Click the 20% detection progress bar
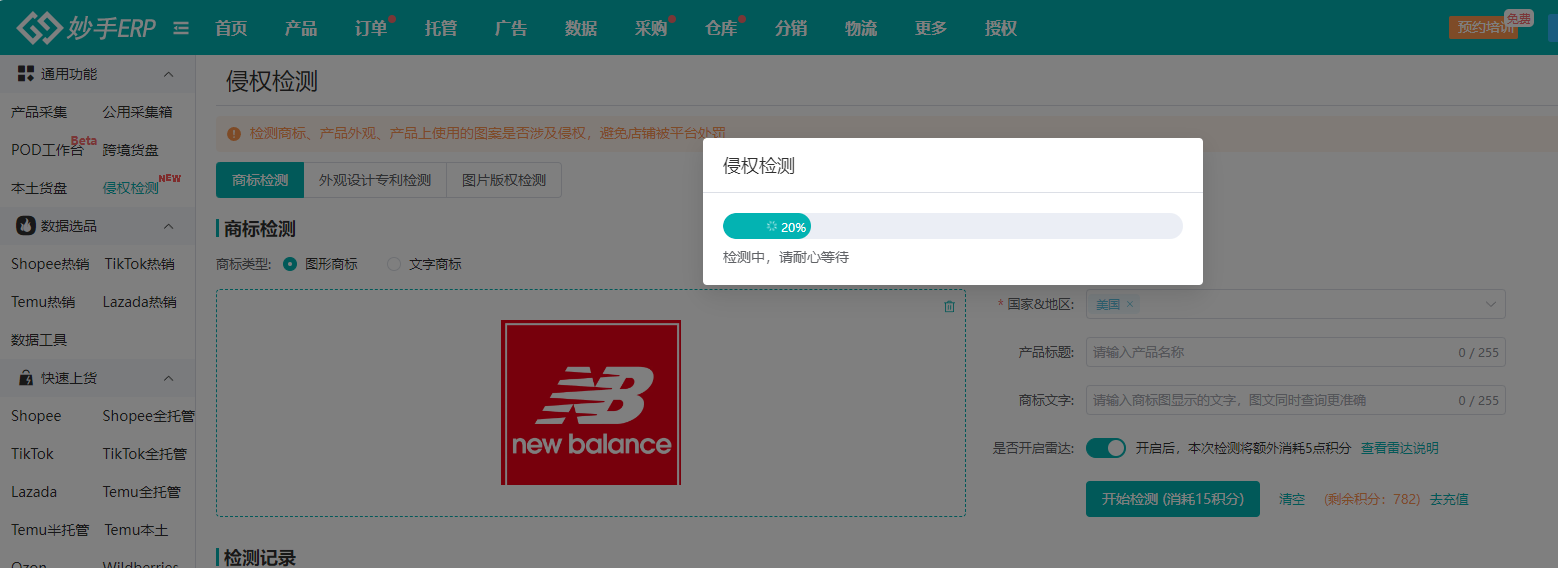This screenshot has width=1558, height=568. tap(953, 226)
